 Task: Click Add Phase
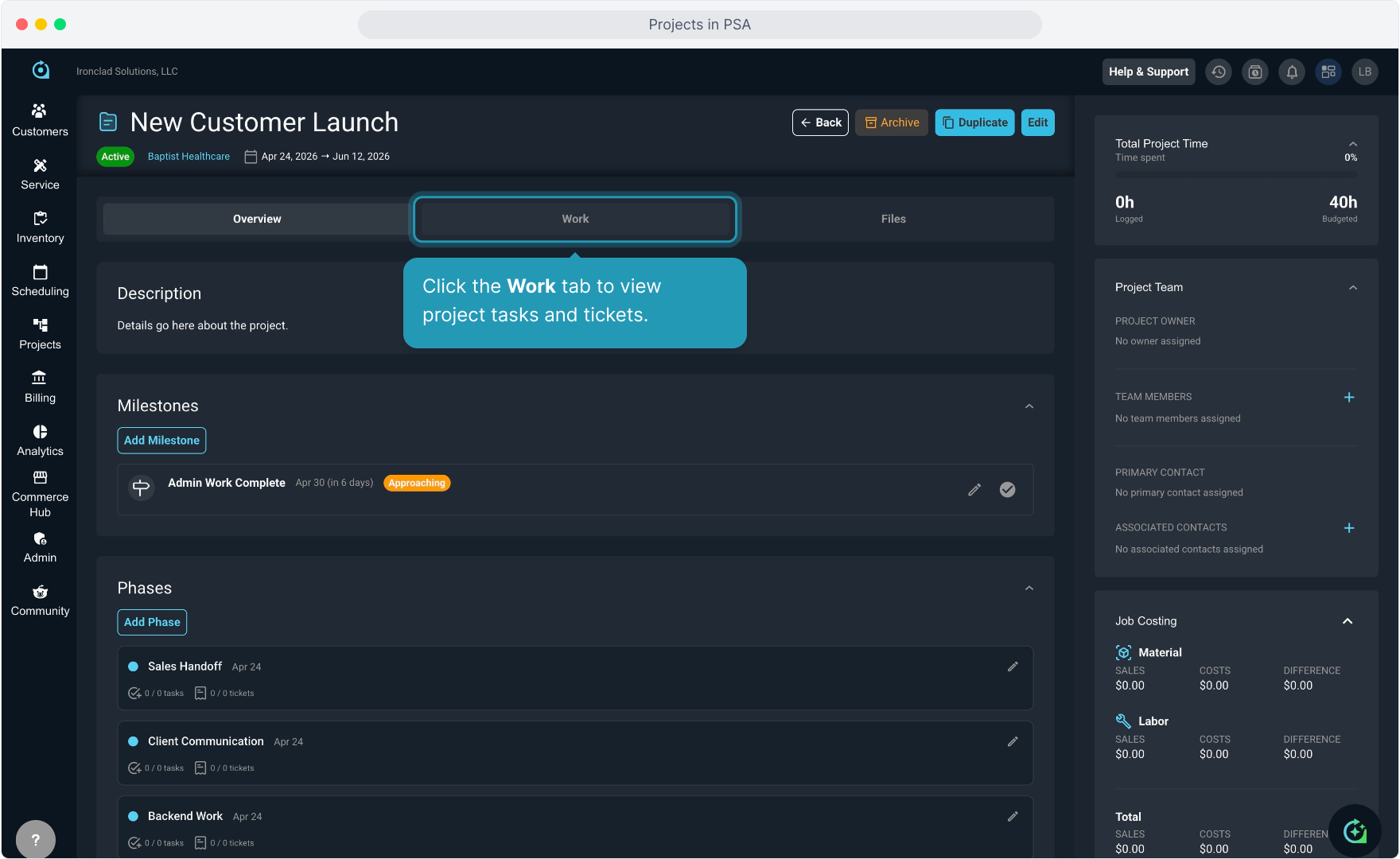(152, 623)
